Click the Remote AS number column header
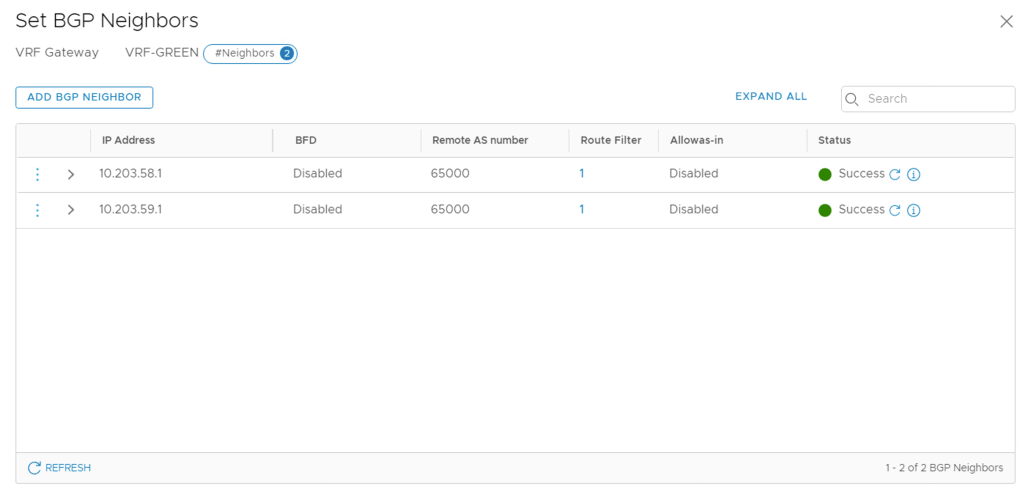Screen dimensions: 1023x489 click(479, 140)
